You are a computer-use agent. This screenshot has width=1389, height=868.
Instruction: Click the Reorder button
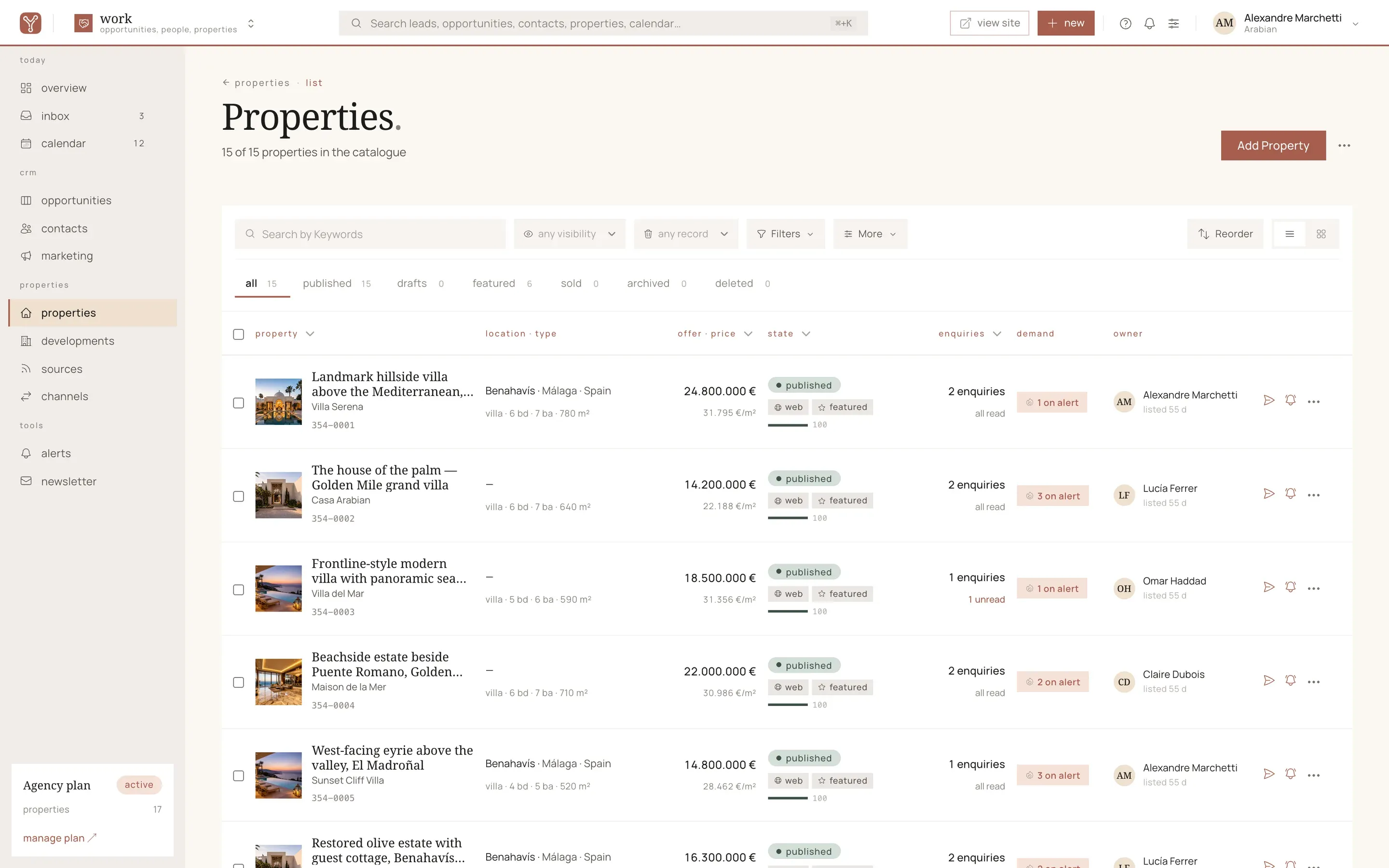[x=1225, y=234]
